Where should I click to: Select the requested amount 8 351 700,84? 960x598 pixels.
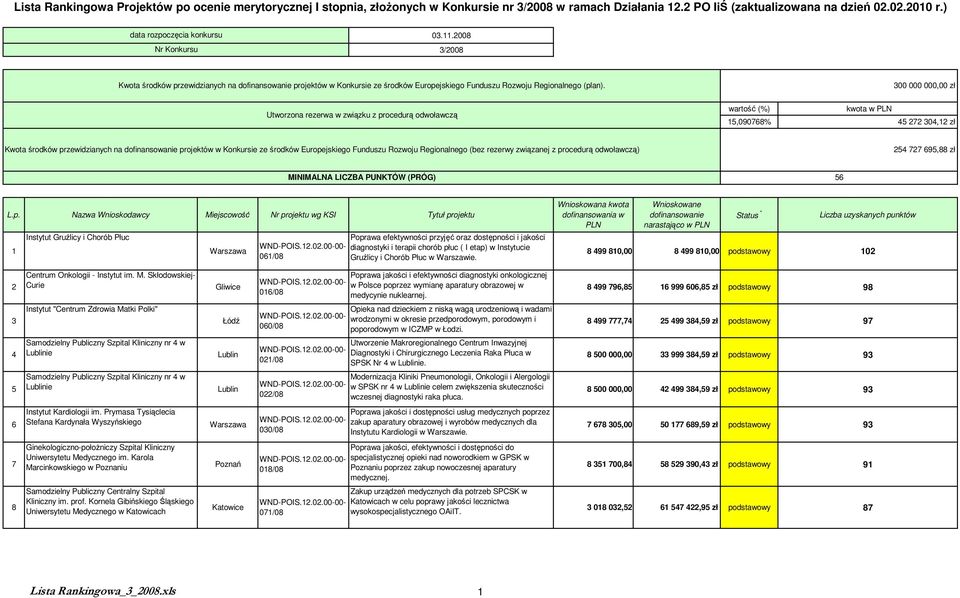pos(609,464)
